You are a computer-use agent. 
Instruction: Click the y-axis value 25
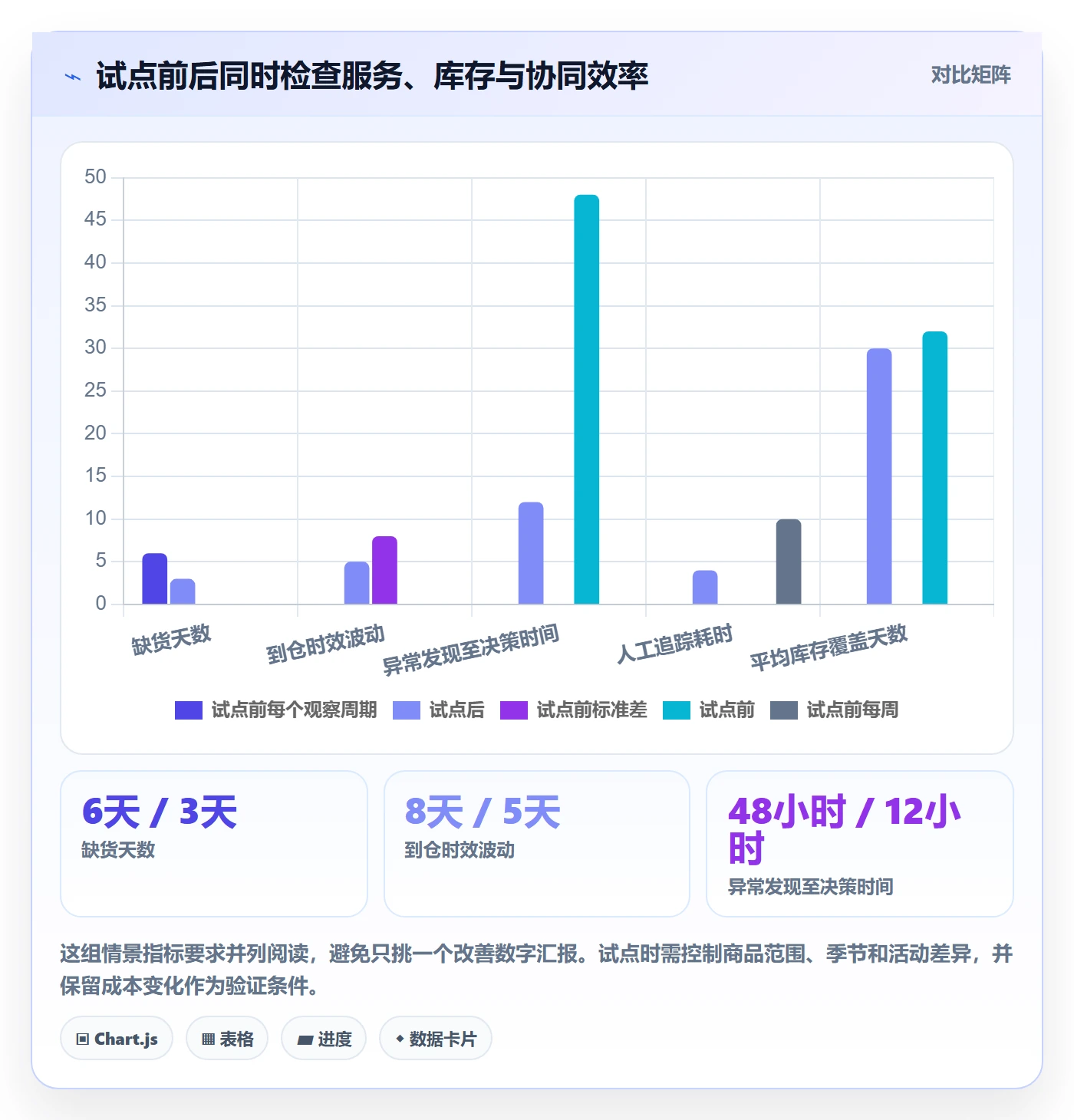coord(96,390)
